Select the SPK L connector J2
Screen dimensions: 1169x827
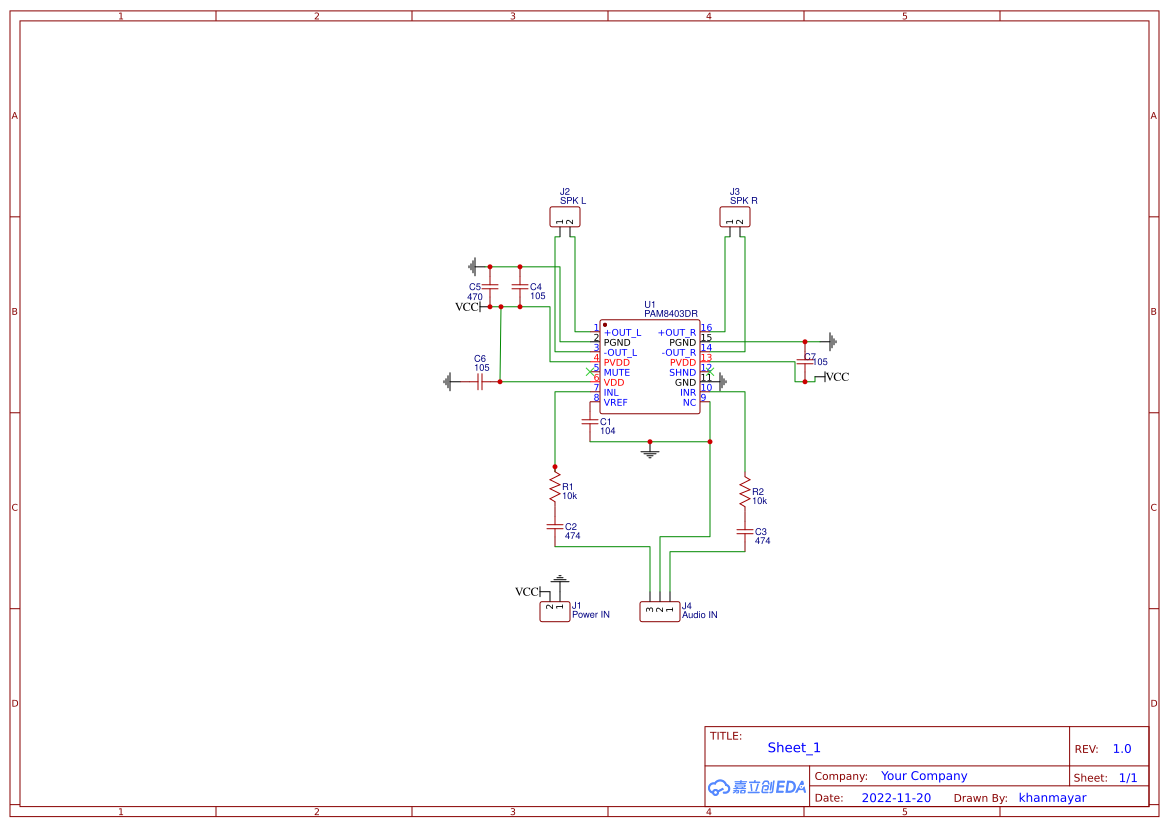565,216
